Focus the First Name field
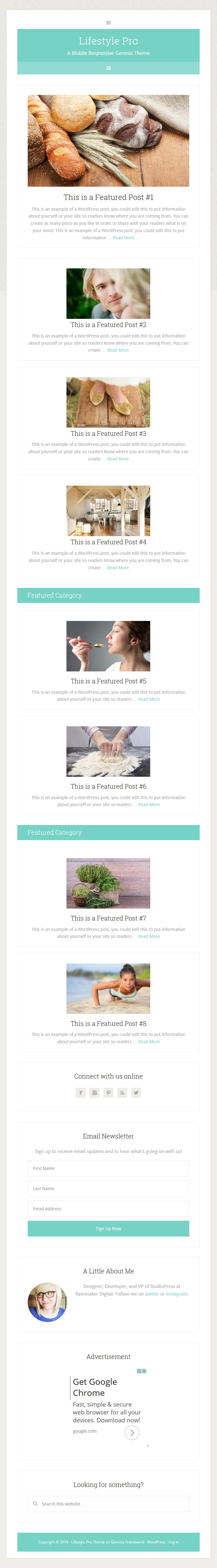Viewport: 217px width, 1568px height. pyautogui.click(x=108, y=1168)
